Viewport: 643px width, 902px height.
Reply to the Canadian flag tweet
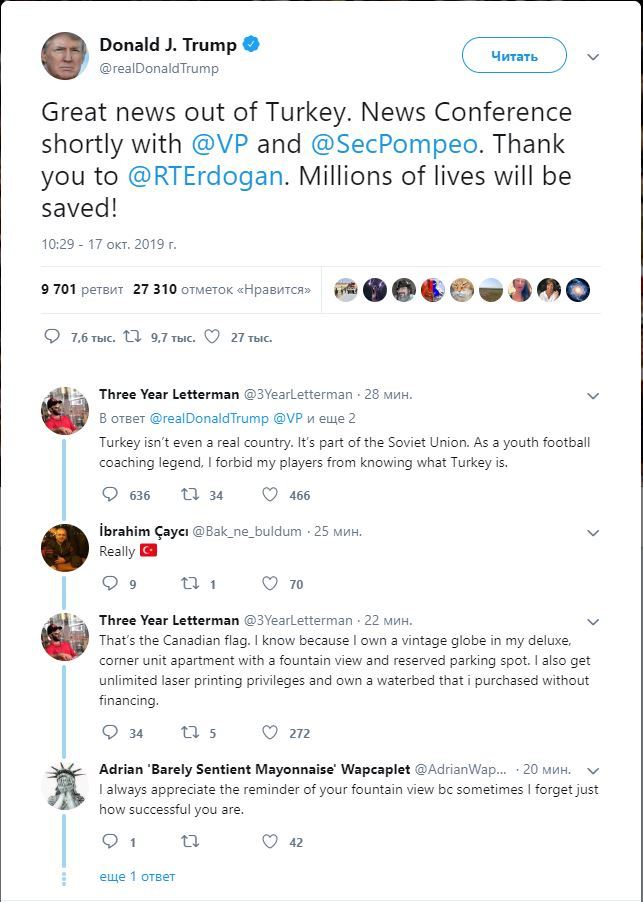[x=110, y=732]
